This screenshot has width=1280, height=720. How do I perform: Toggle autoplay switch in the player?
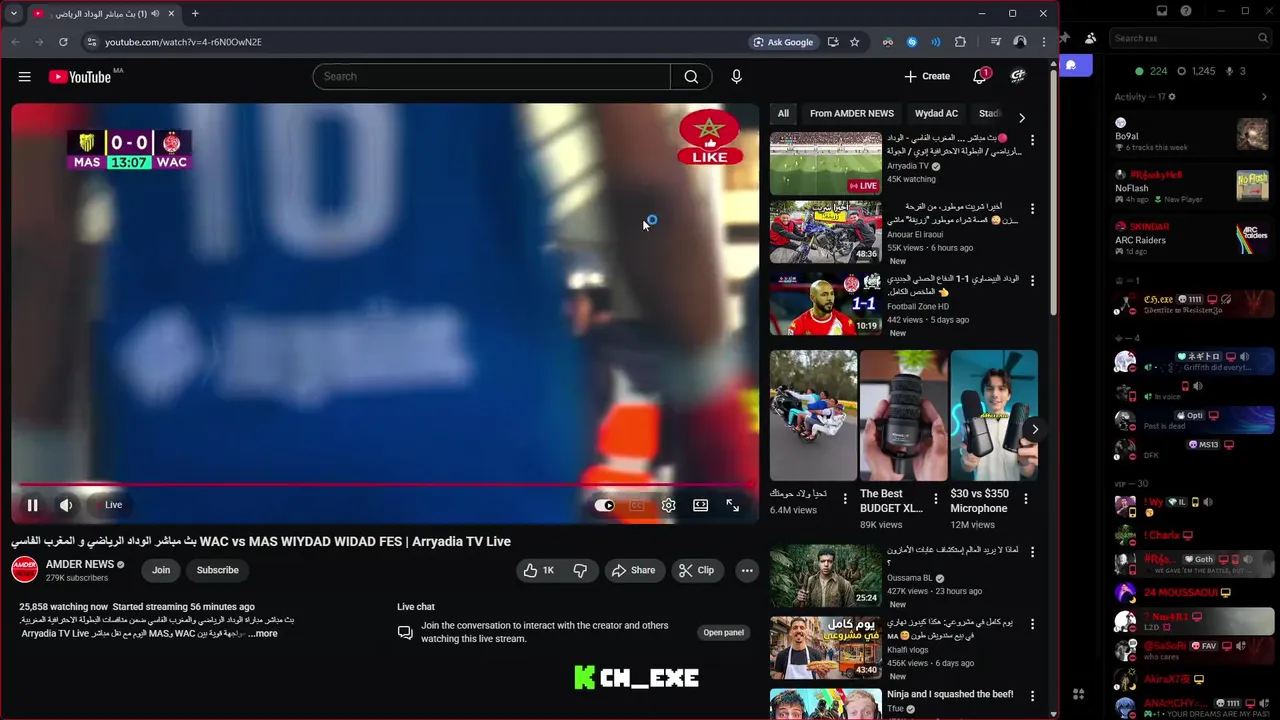coord(605,505)
